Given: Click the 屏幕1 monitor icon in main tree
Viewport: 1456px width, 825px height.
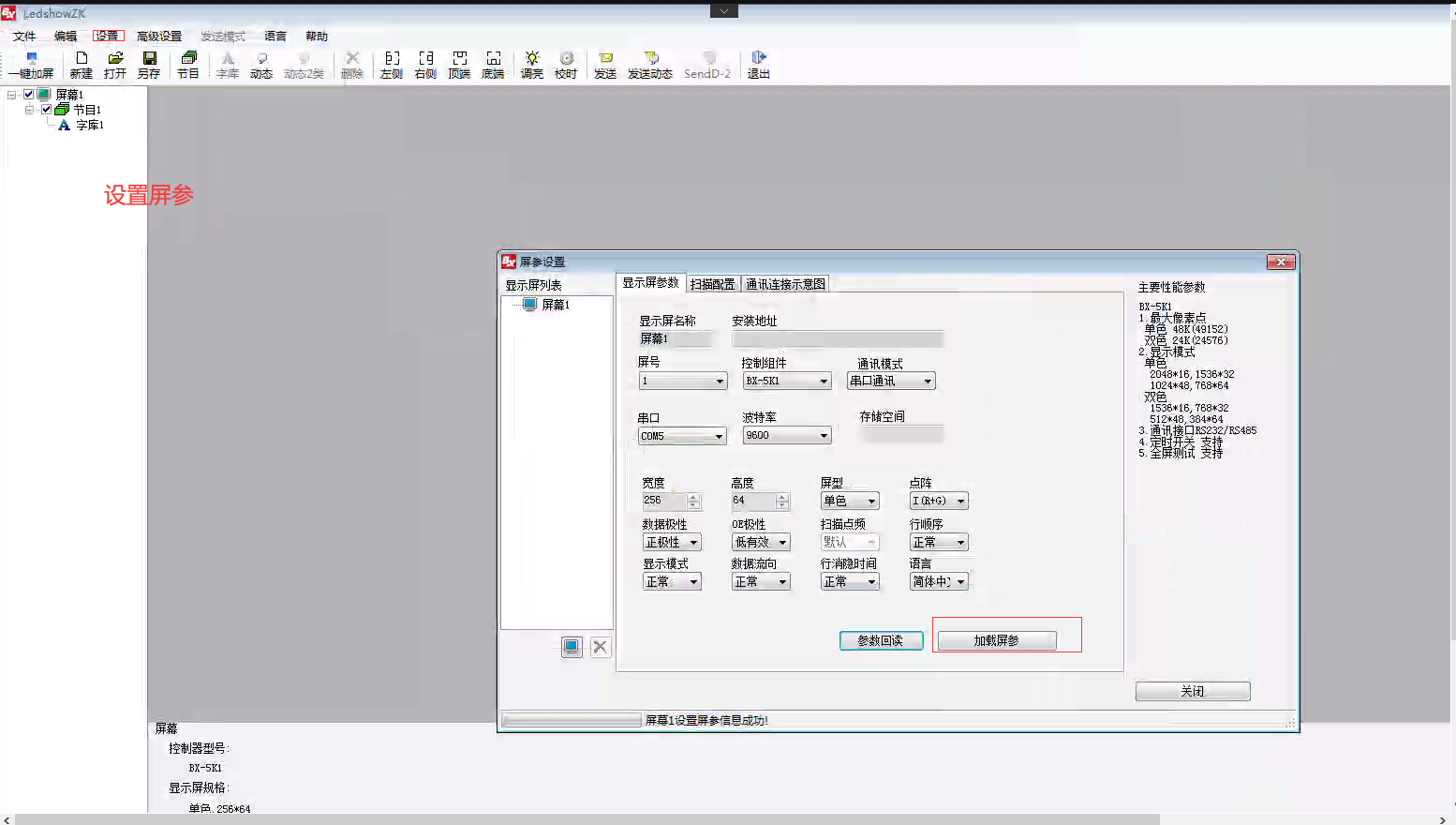Looking at the screenshot, I should 44,95.
